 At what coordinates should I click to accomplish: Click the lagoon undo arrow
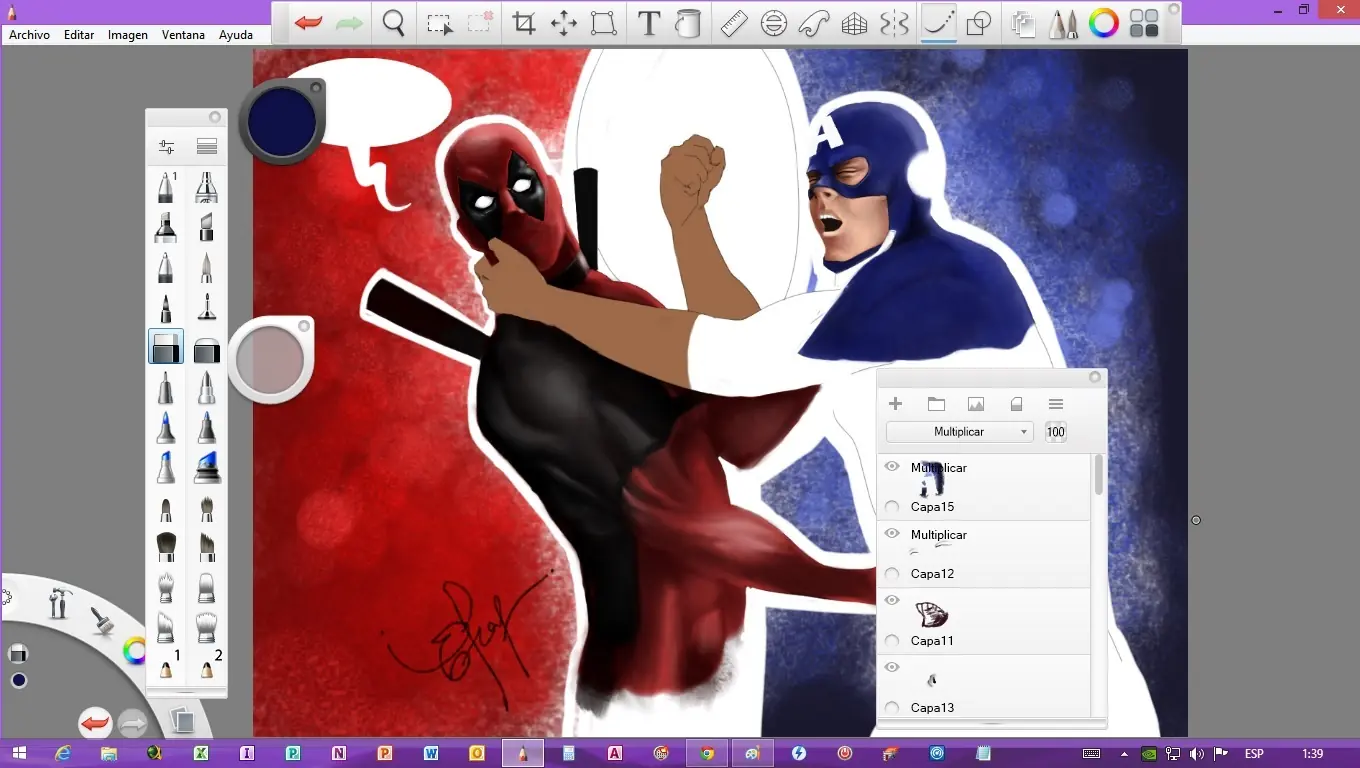coord(95,722)
